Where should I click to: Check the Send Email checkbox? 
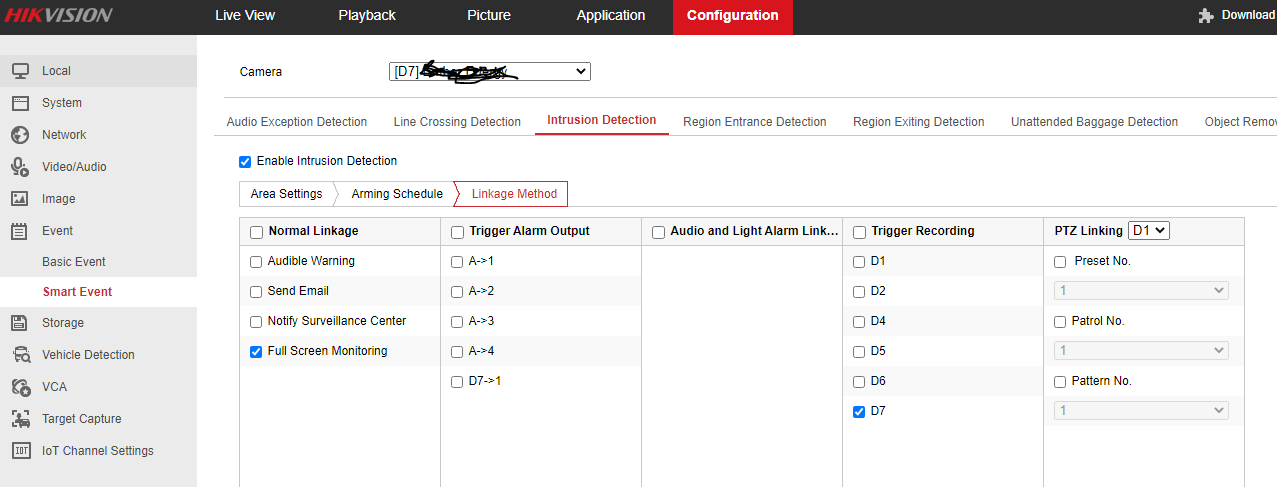(x=256, y=292)
